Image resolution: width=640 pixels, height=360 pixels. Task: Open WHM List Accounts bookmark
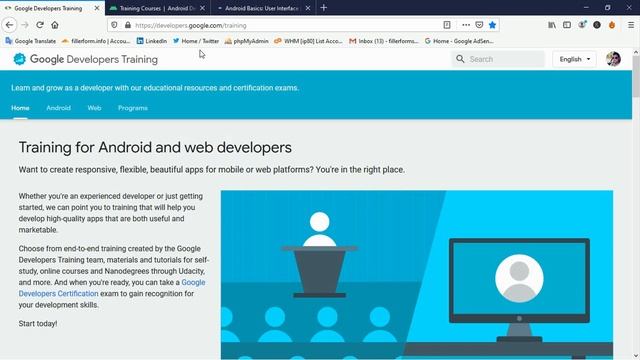(x=309, y=41)
